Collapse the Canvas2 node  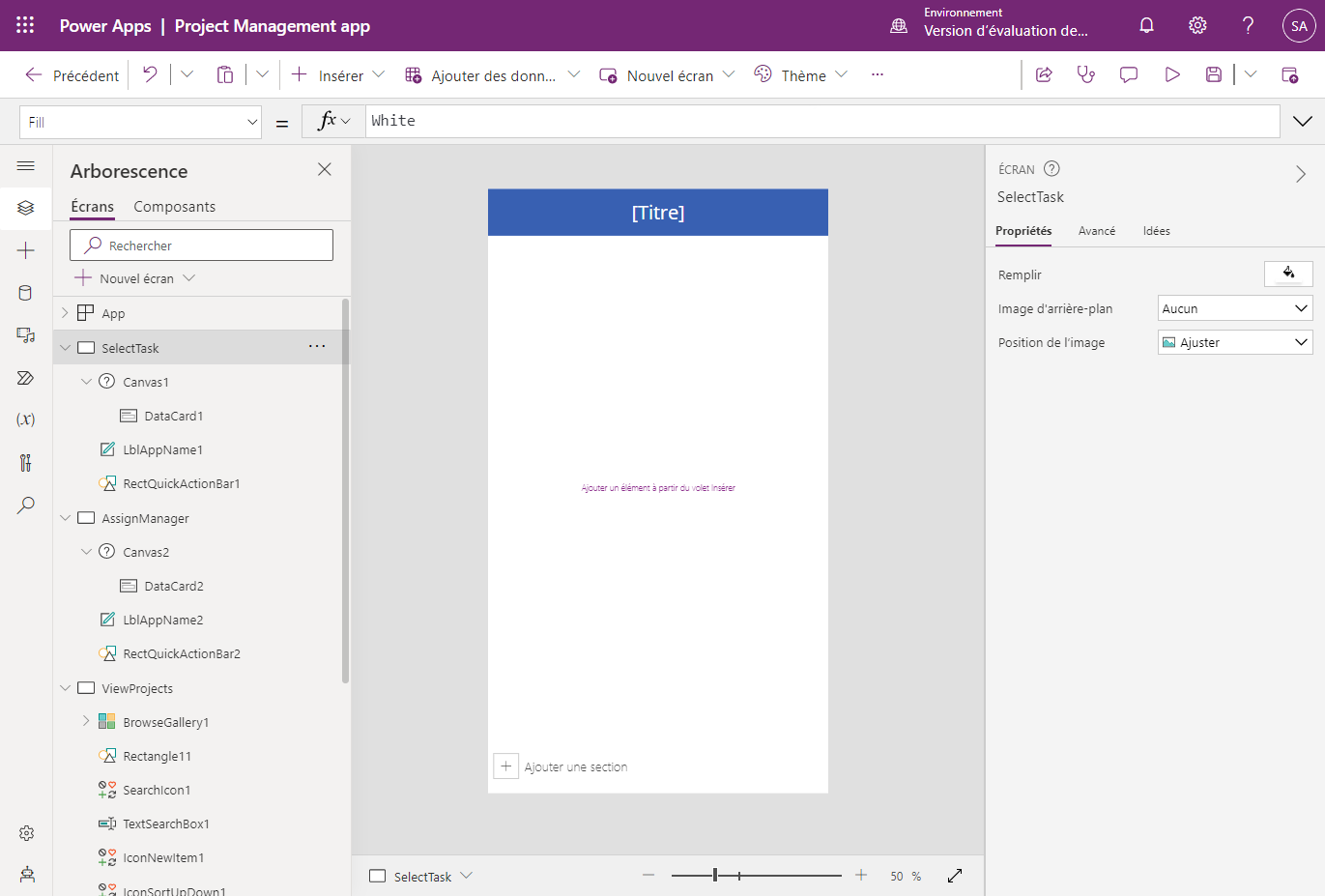[x=86, y=552]
